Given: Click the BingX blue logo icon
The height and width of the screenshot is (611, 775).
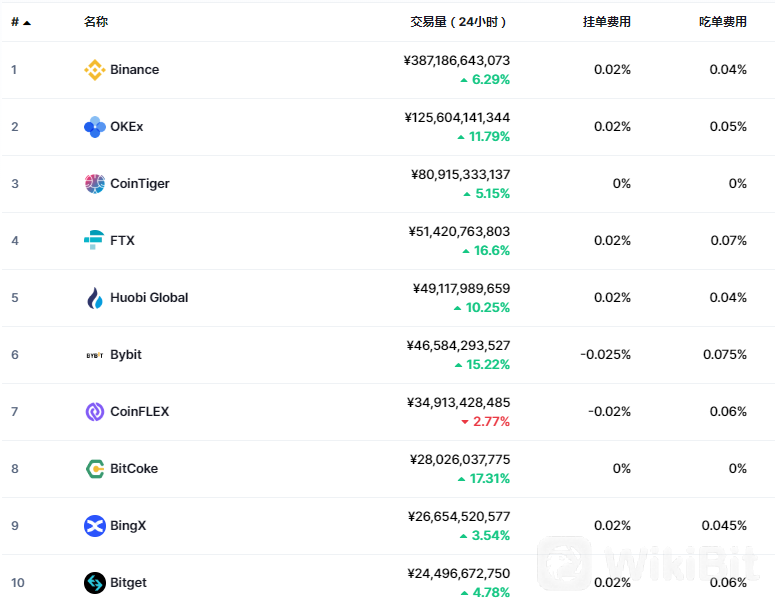Looking at the screenshot, I should click(94, 526).
